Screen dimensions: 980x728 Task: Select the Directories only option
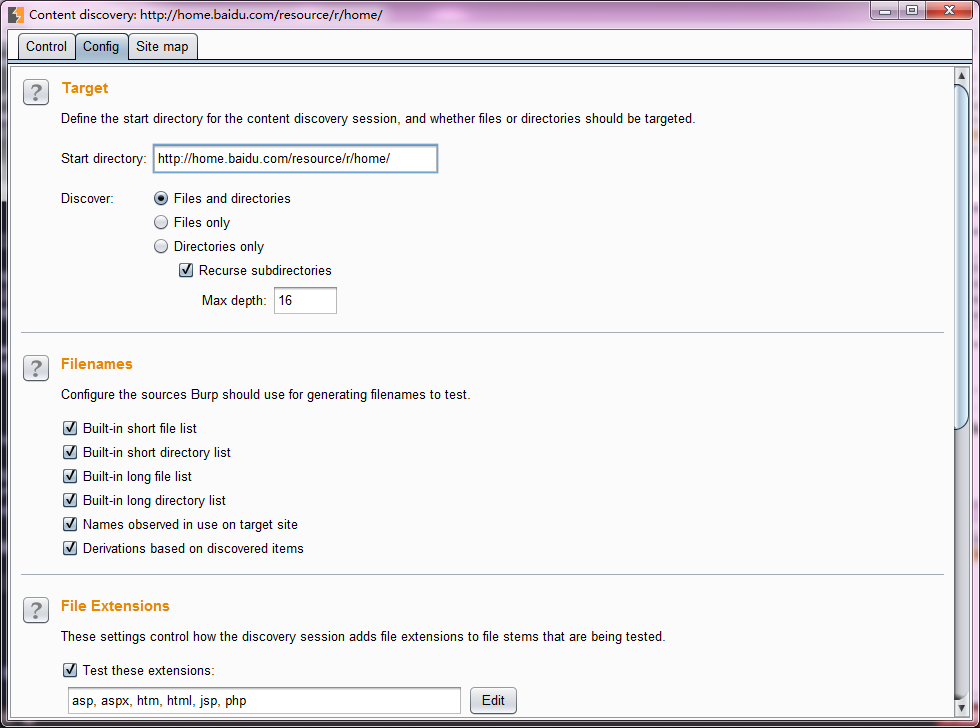tap(161, 247)
